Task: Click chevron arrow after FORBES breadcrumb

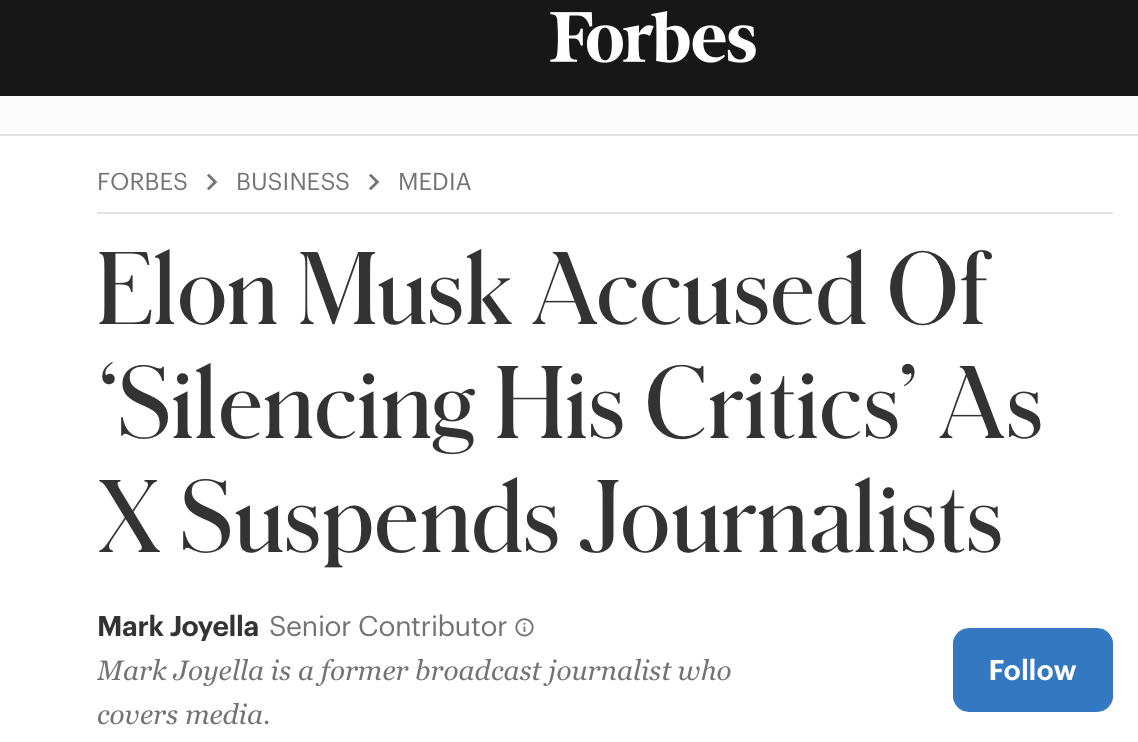Action: (212, 182)
